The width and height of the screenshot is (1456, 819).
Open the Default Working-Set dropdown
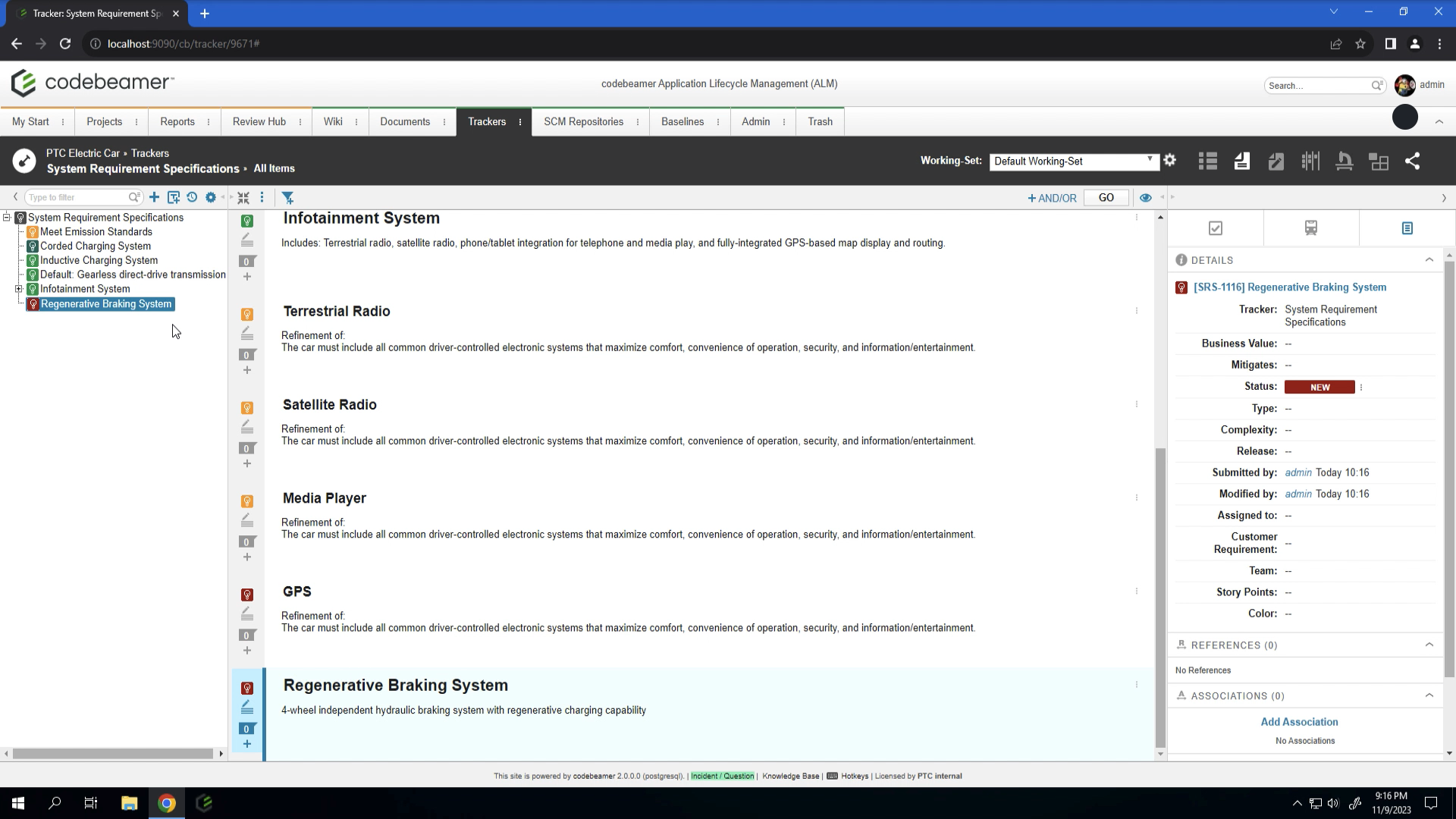pos(1074,162)
